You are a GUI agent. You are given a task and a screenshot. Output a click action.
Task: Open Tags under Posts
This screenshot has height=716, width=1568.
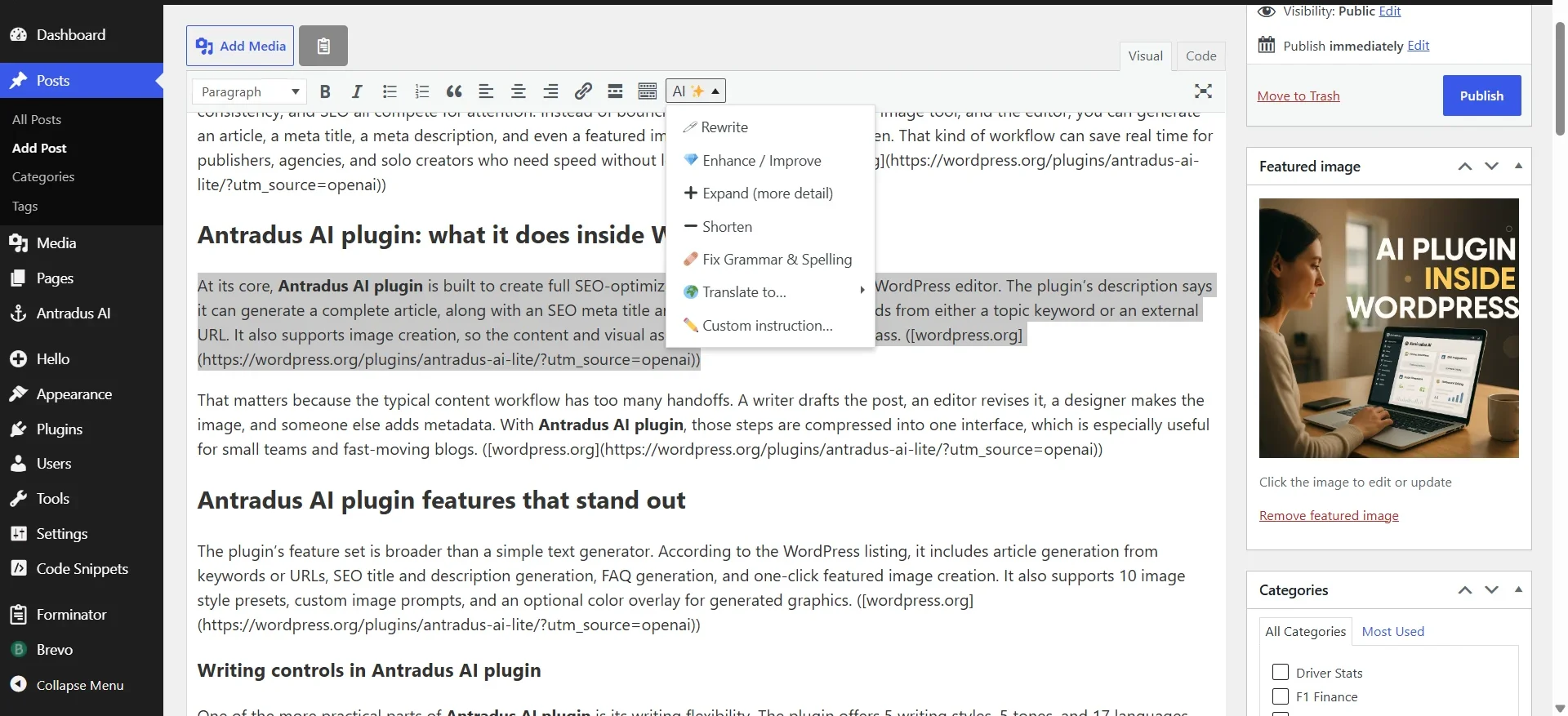[25, 207]
